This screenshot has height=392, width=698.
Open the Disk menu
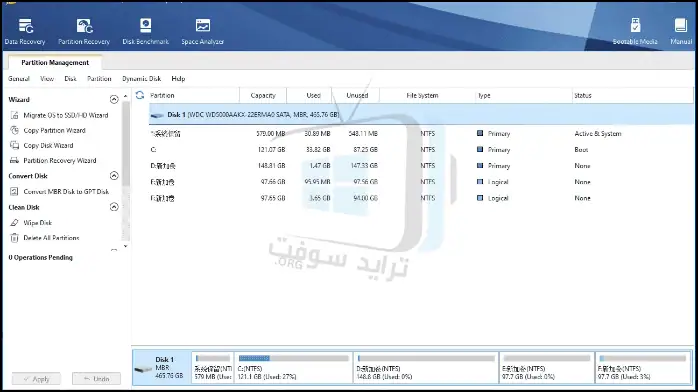coord(70,79)
